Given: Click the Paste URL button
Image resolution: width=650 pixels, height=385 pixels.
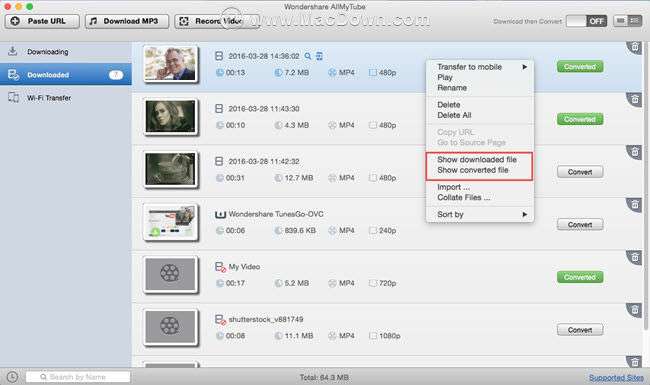Looking at the screenshot, I should coord(42,21).
